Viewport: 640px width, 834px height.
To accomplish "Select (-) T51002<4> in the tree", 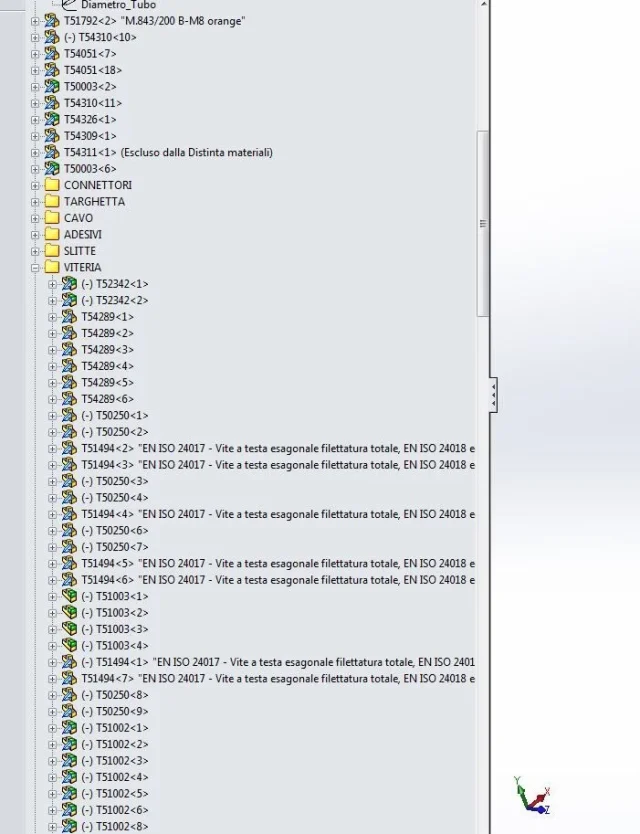I will [x=115, y=778].
